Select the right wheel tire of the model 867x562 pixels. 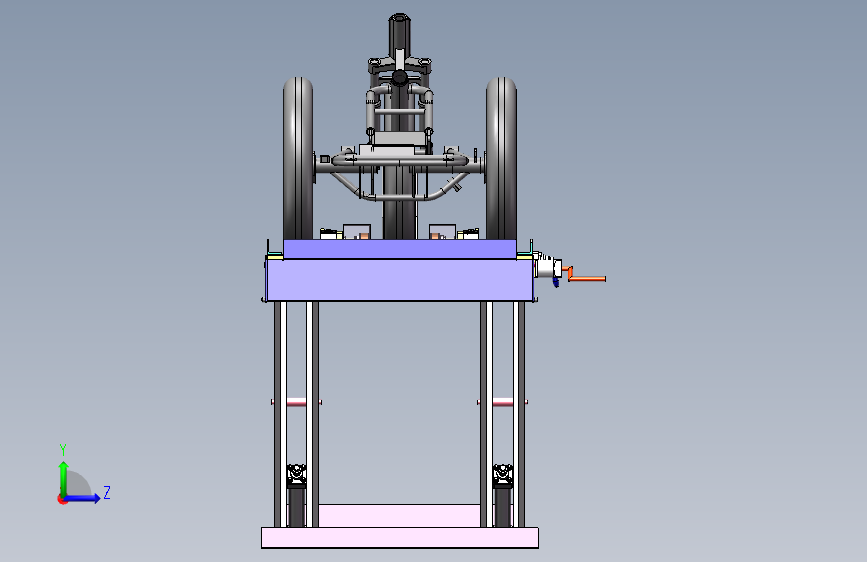pyautogui.click(x=502, y=159)
